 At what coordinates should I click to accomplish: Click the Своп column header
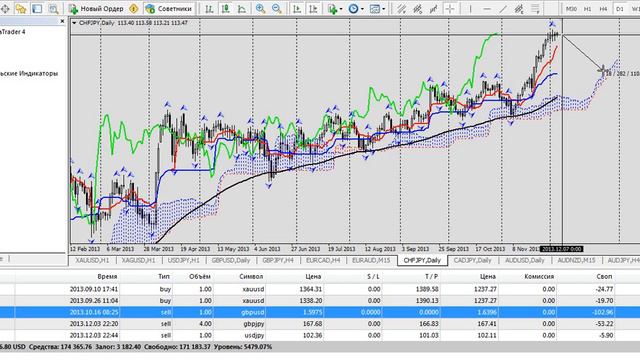click(604, 277)
